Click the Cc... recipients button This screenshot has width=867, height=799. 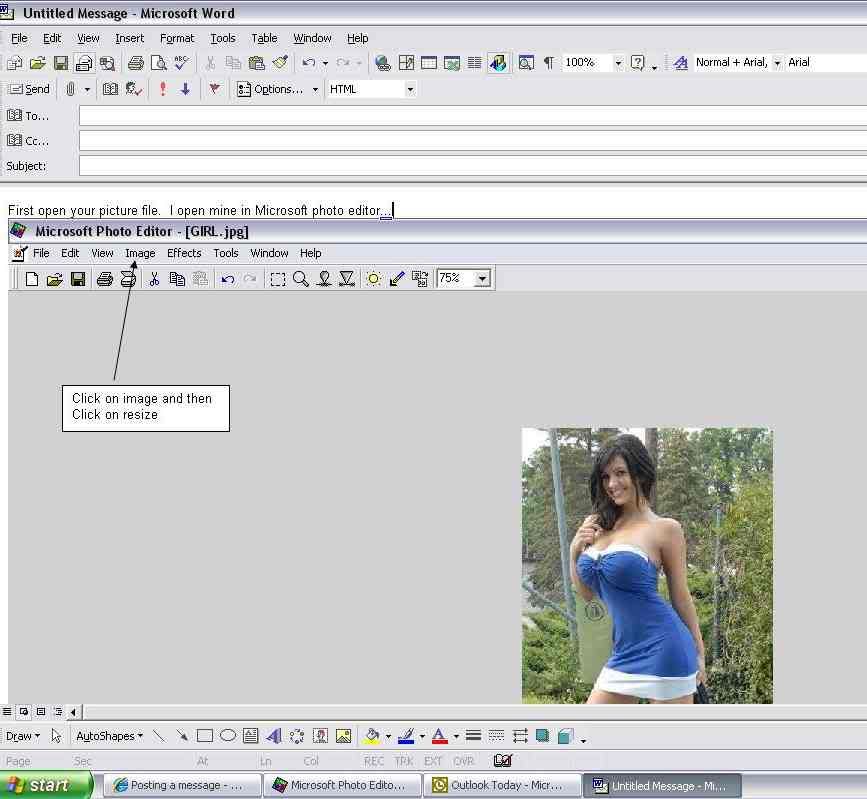click(28, 140)
